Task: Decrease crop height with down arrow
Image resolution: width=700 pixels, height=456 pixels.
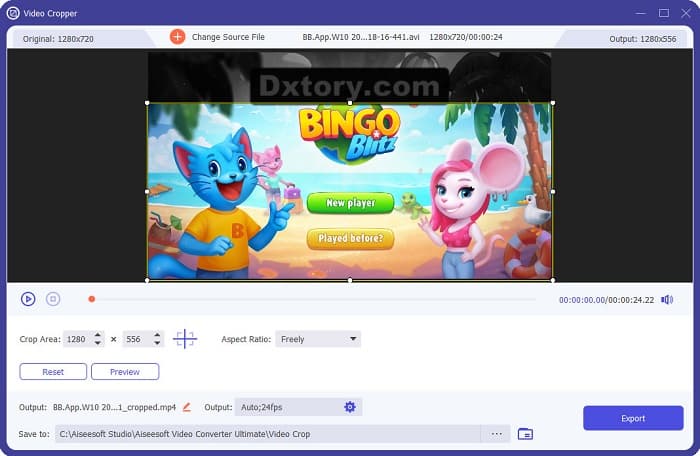Action: coord(157,343)
